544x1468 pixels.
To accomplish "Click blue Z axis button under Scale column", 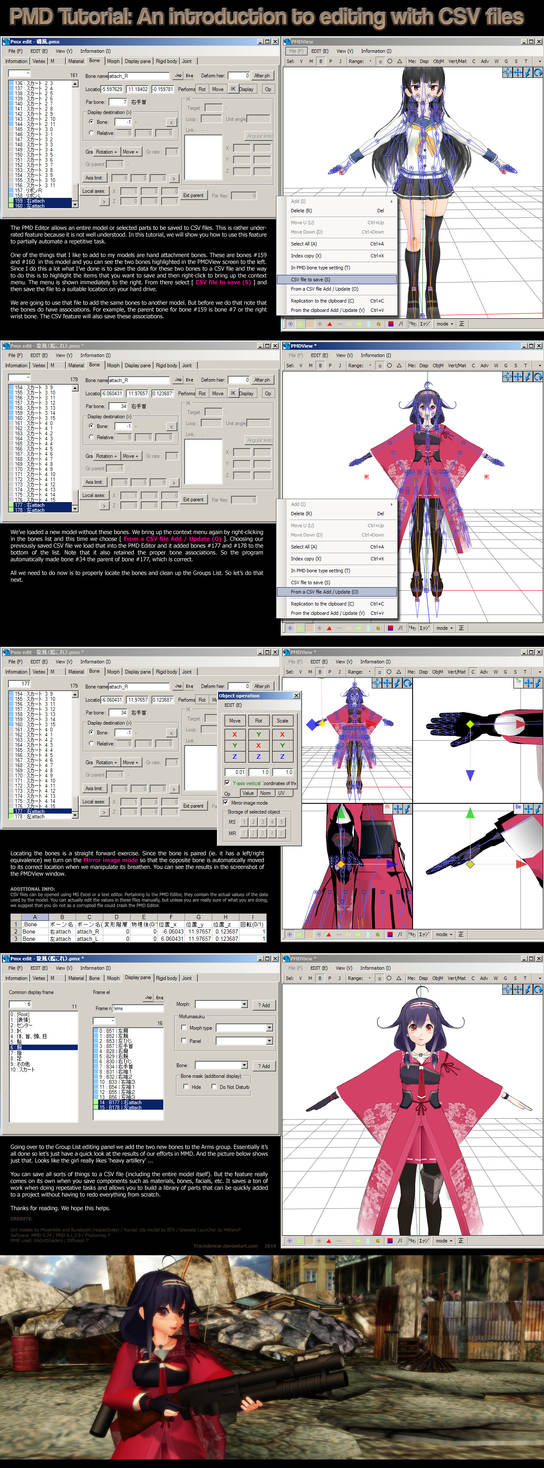I will 282,756.
